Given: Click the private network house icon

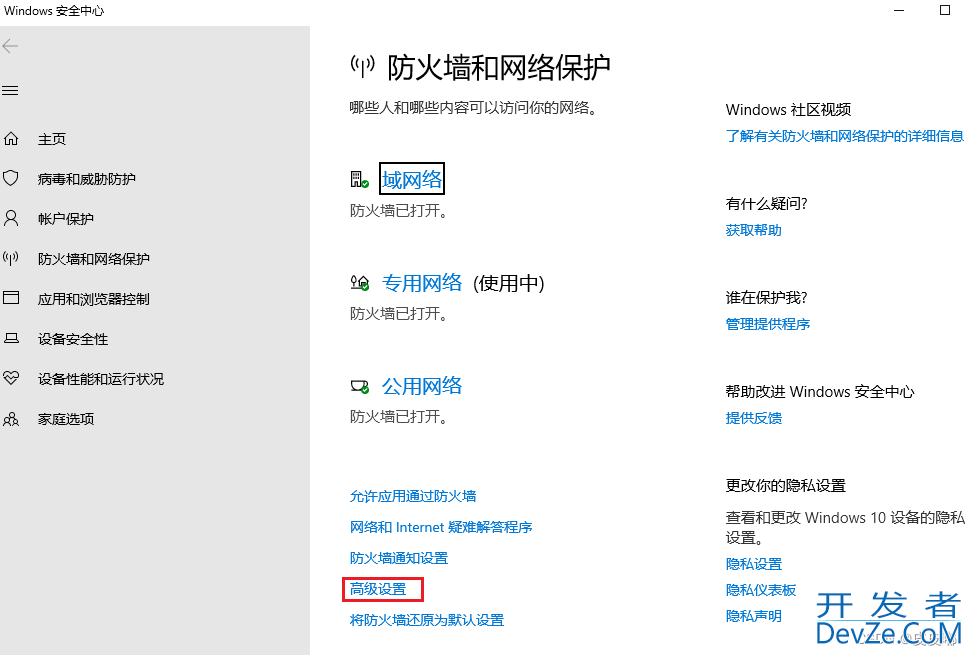Looking at the screenshot, I should (360, 283).
